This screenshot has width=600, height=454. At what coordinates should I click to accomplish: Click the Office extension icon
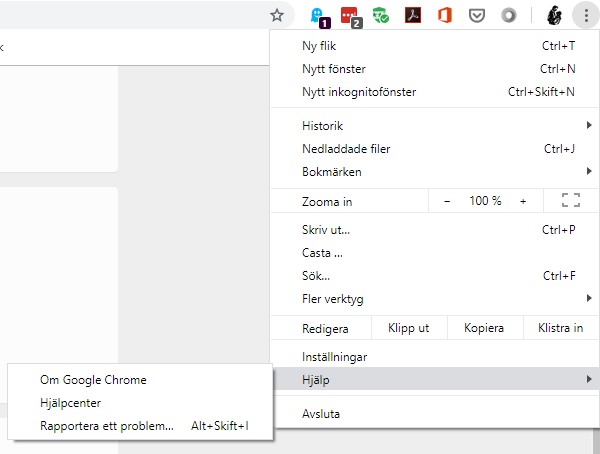coord(445,15)
